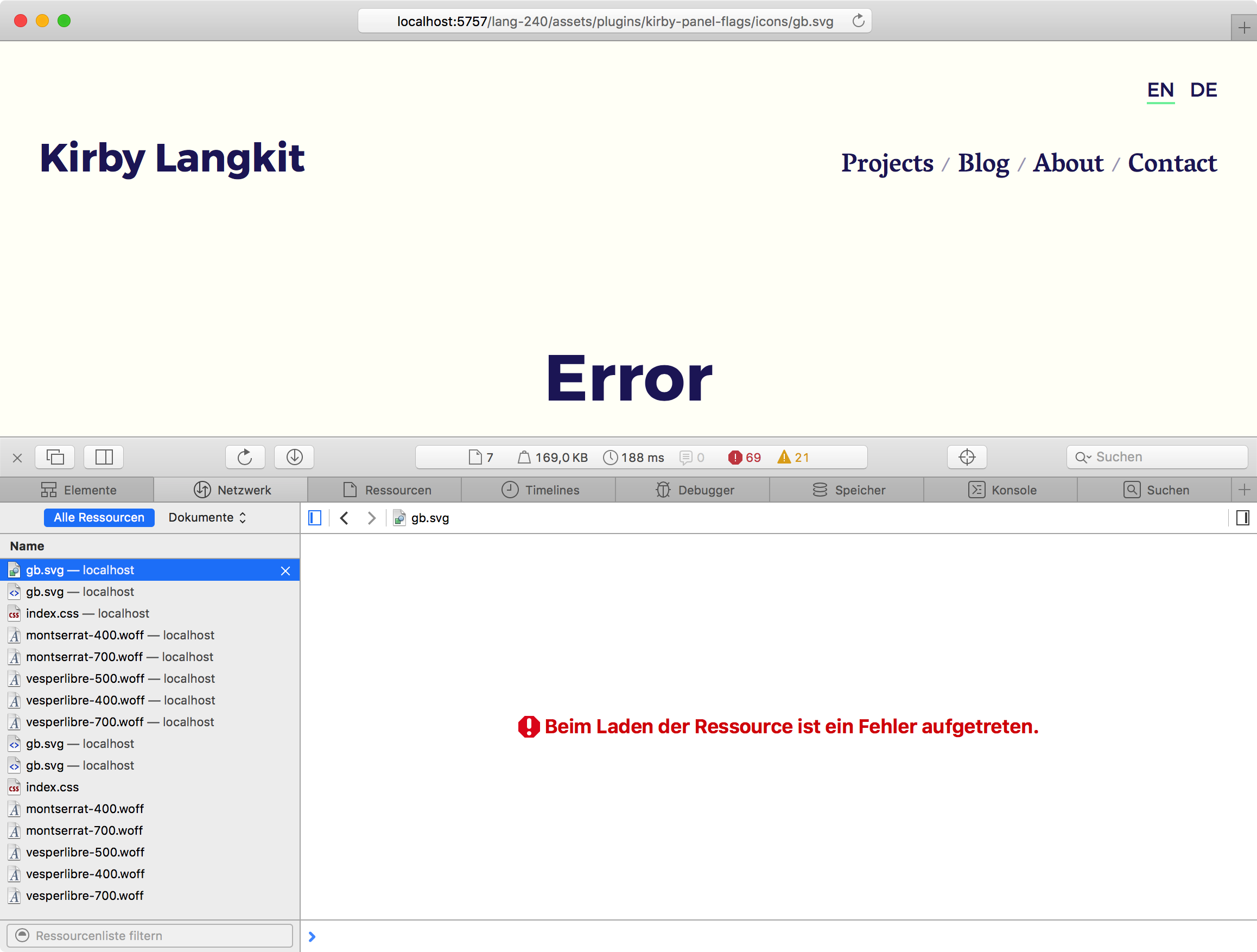1257x952 pixels.
Task: Switch to the Netzwerk tab
Action: [232, 490]
